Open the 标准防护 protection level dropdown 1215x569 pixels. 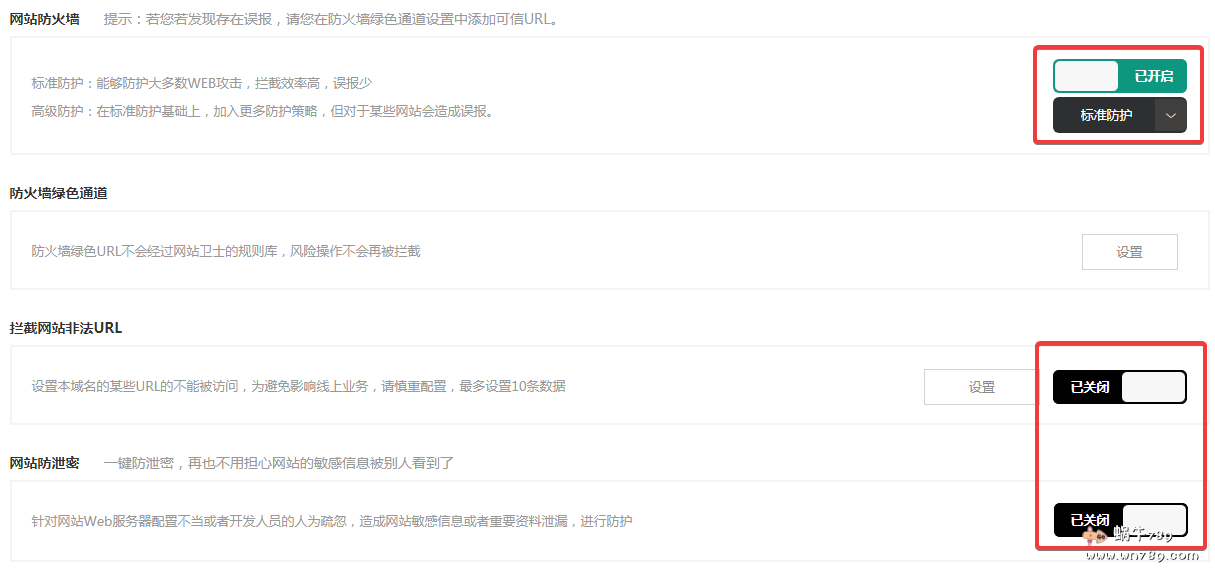(x=1120, y=115)
